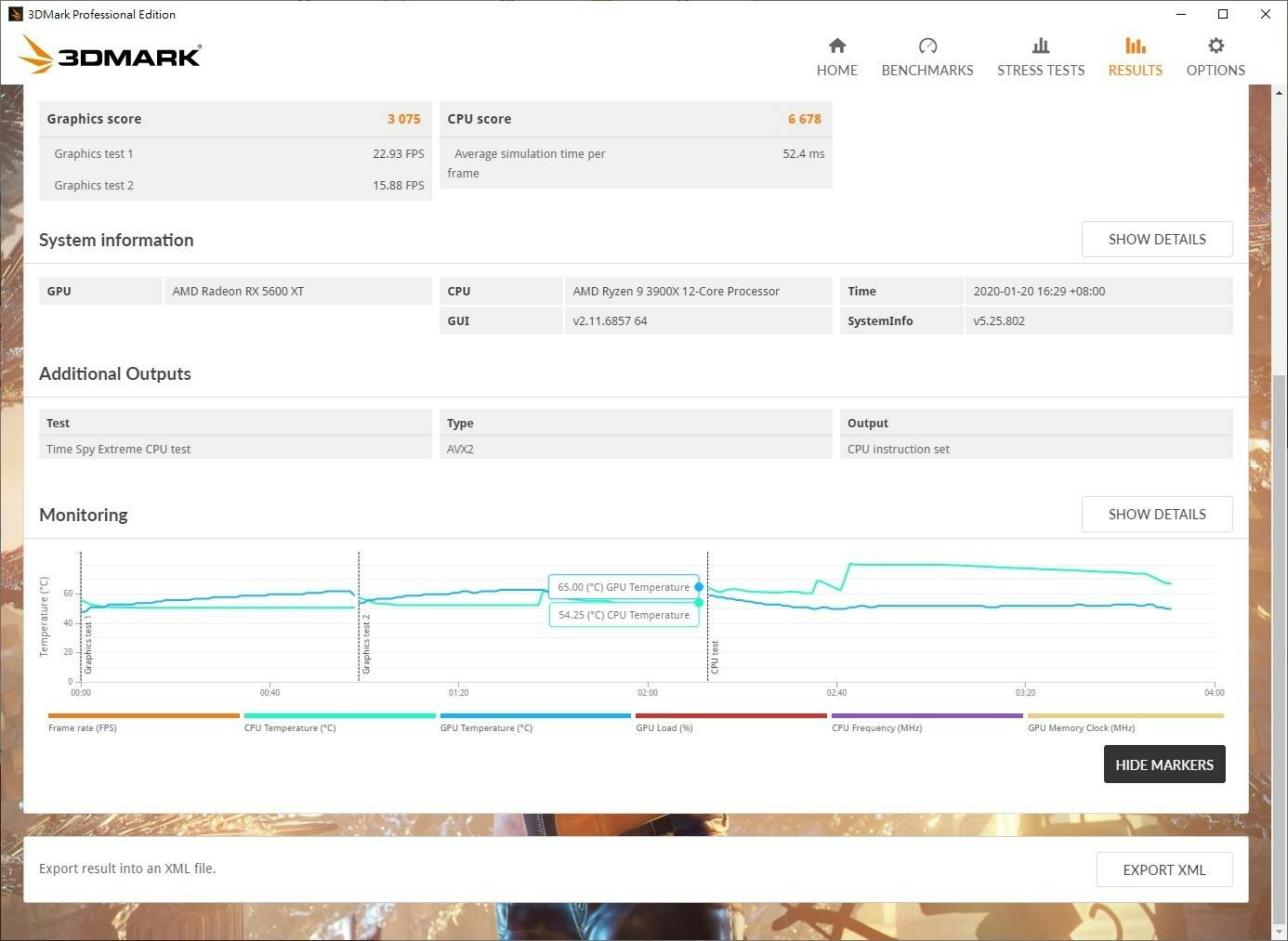Click the Graphics test 1 row
This screenshot has height=941, width=1288.
coord(235,154)
